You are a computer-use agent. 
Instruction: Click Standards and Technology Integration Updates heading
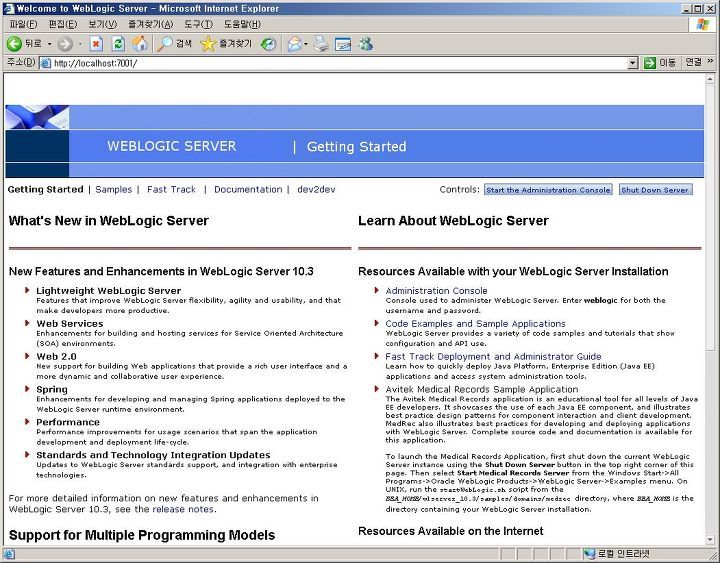[153, 455]
